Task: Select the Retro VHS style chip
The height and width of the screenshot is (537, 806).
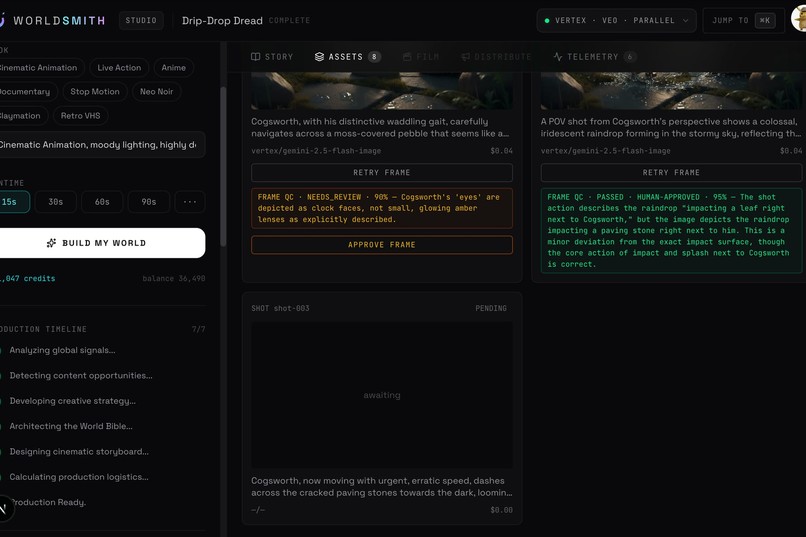Action: [81, 116]
